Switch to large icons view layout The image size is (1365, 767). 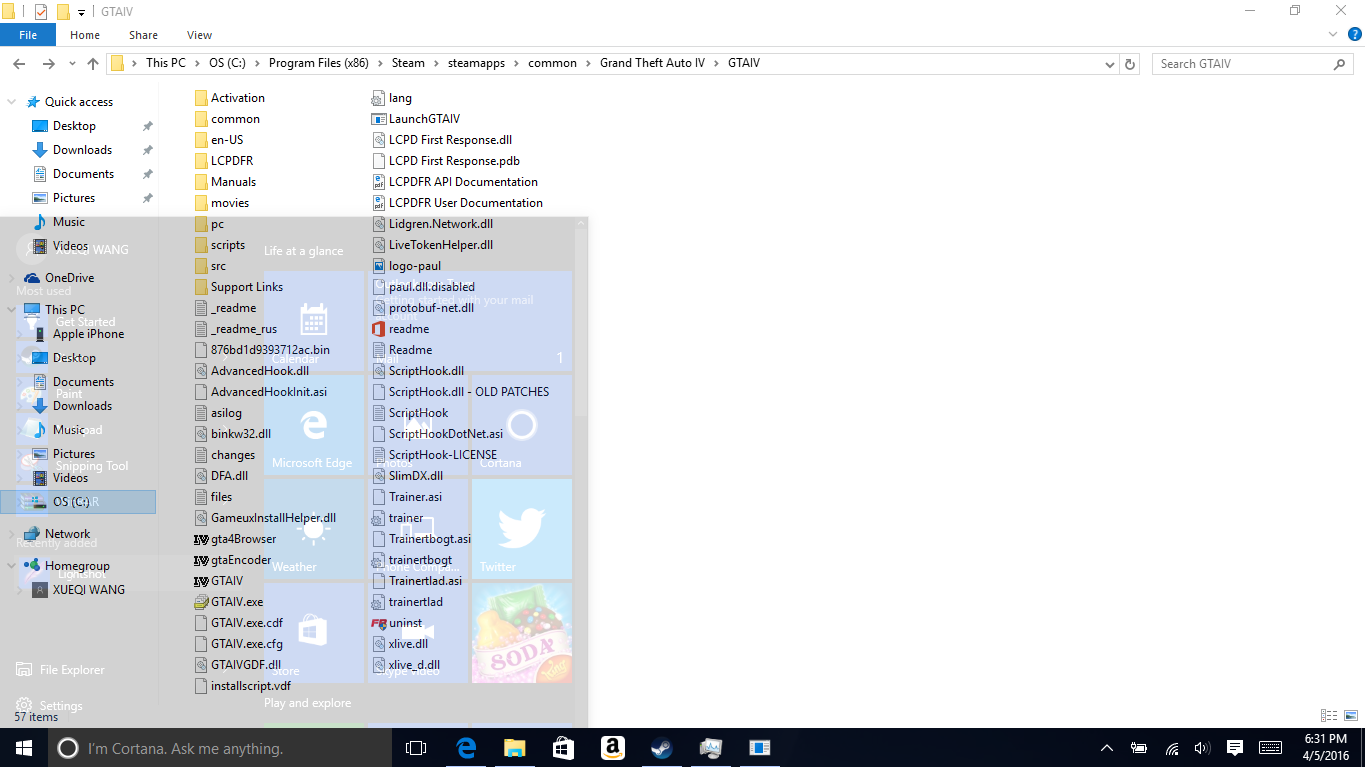1350,716
